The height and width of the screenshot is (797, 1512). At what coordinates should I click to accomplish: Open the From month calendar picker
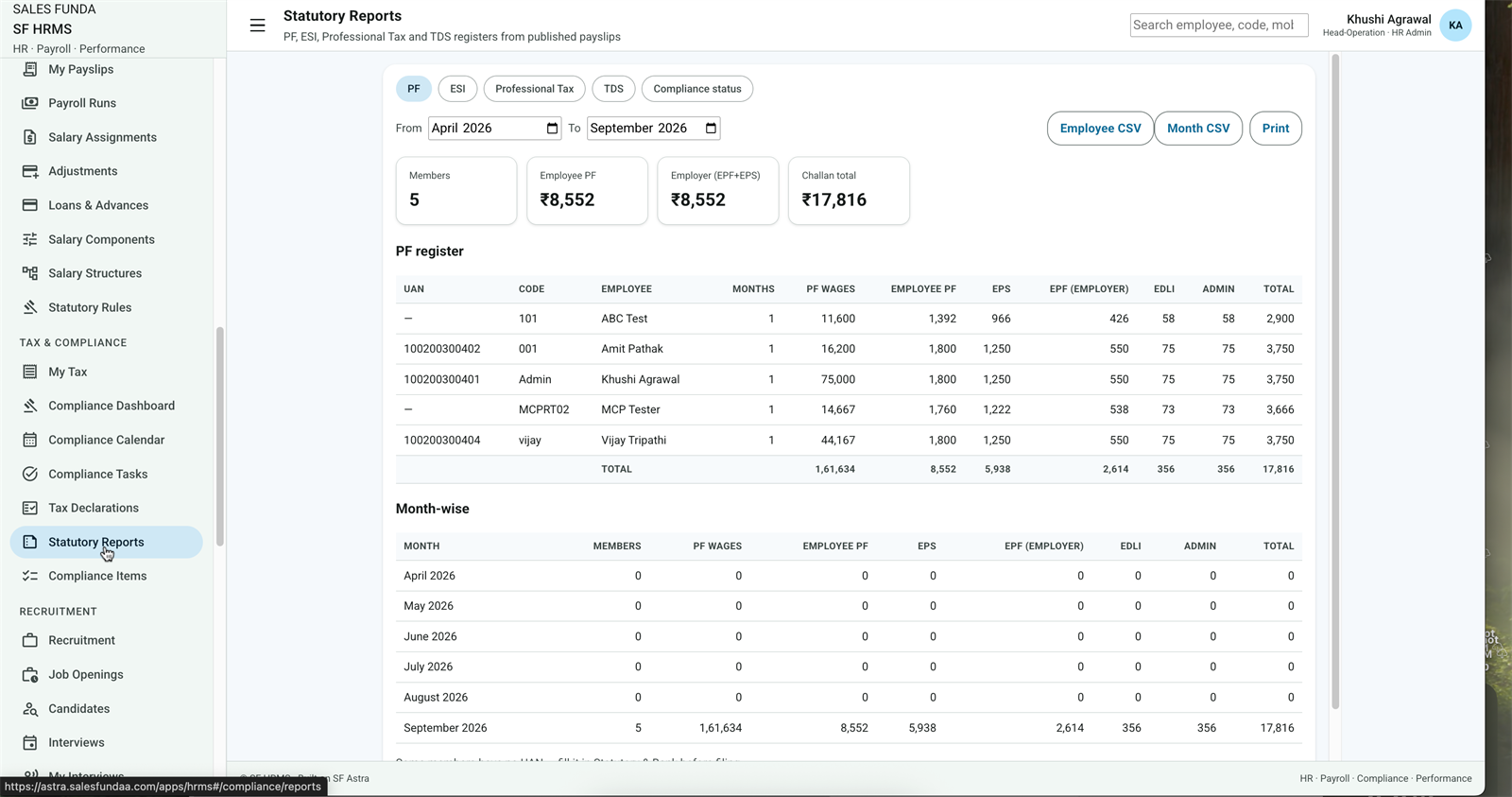[553, 129]
